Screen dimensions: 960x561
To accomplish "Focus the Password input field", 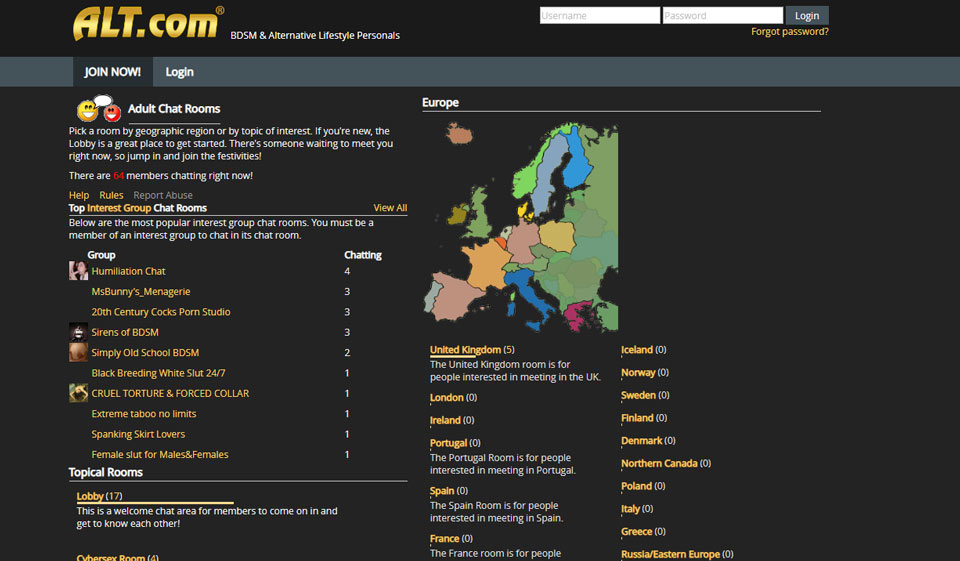I will click(x=722, y=16).
